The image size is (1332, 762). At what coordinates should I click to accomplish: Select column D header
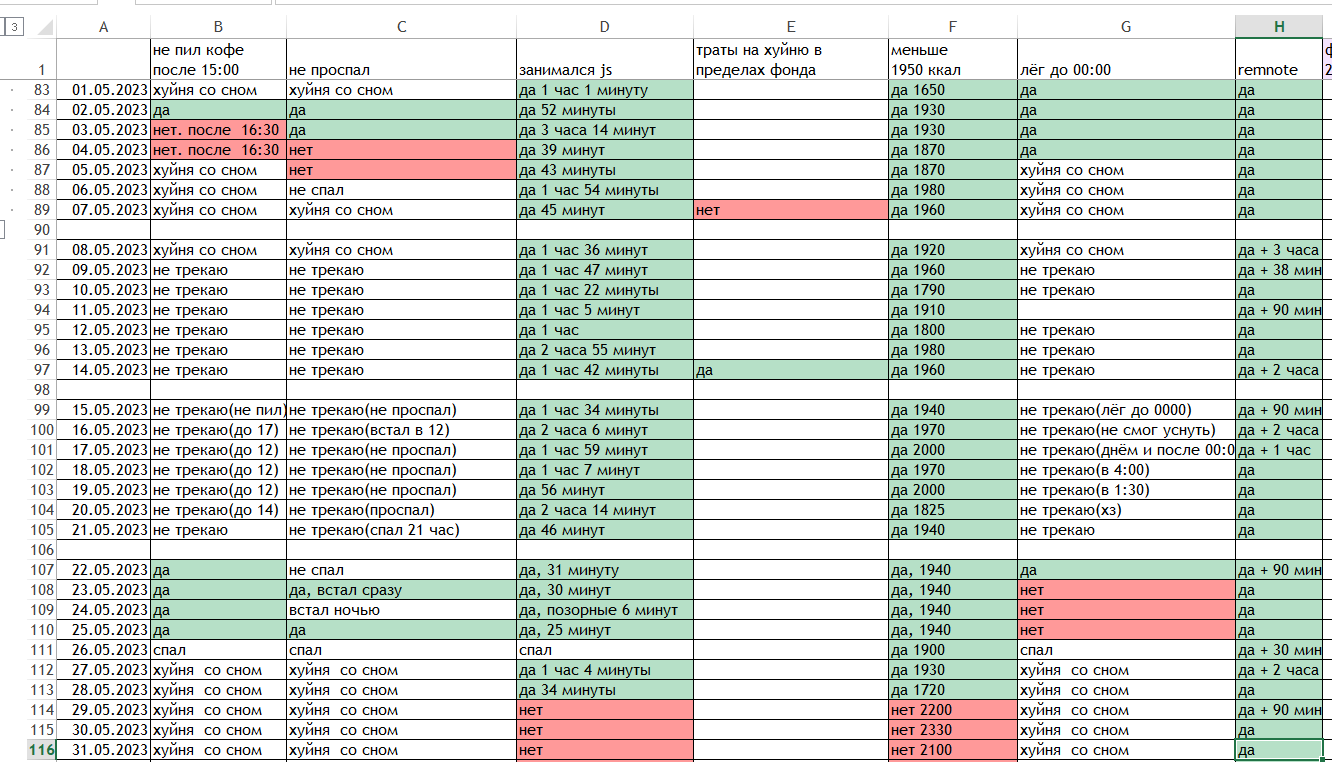pyautogui.click(x=604, y=27)
